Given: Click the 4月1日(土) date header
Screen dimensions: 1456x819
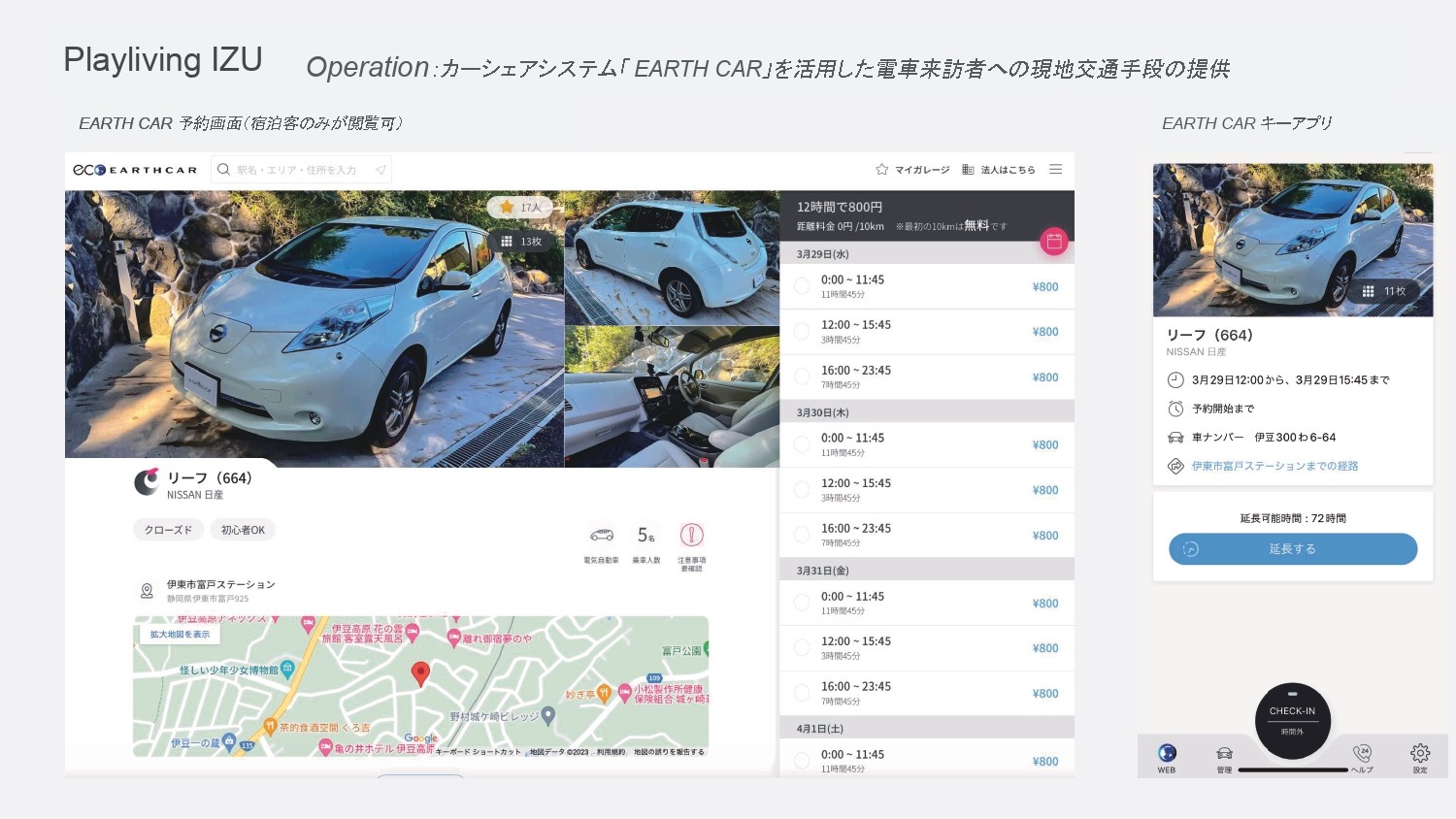Looking at the screenshot, I should click(x=927, y=728).
